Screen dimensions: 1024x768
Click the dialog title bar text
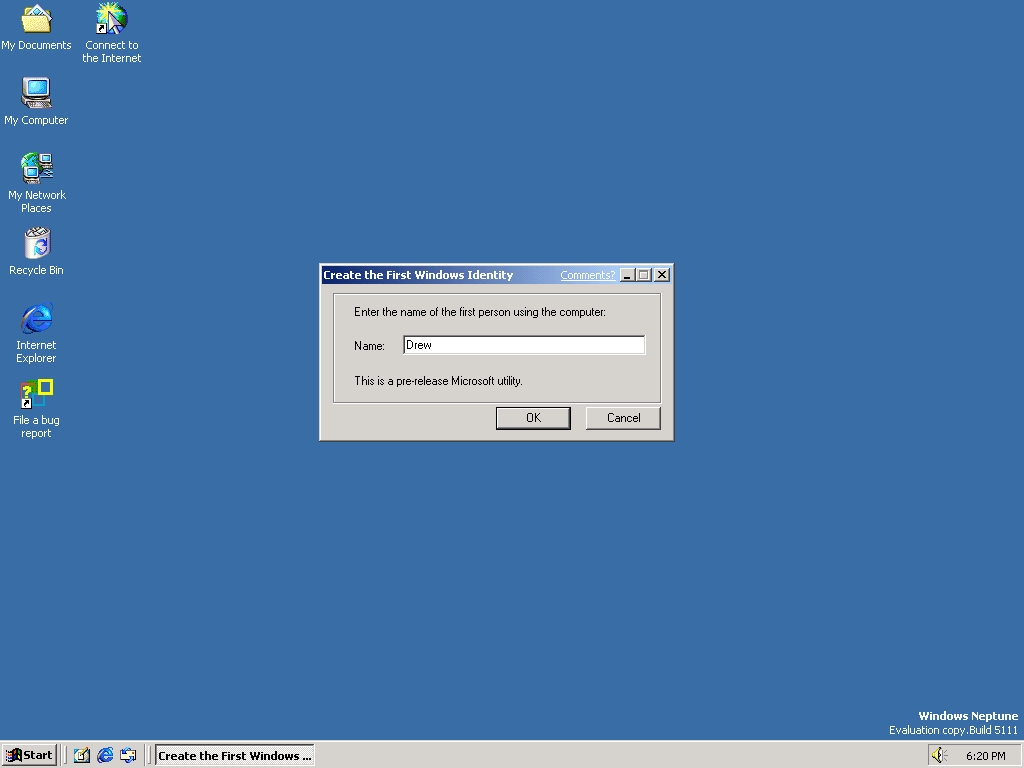(418, 275)
